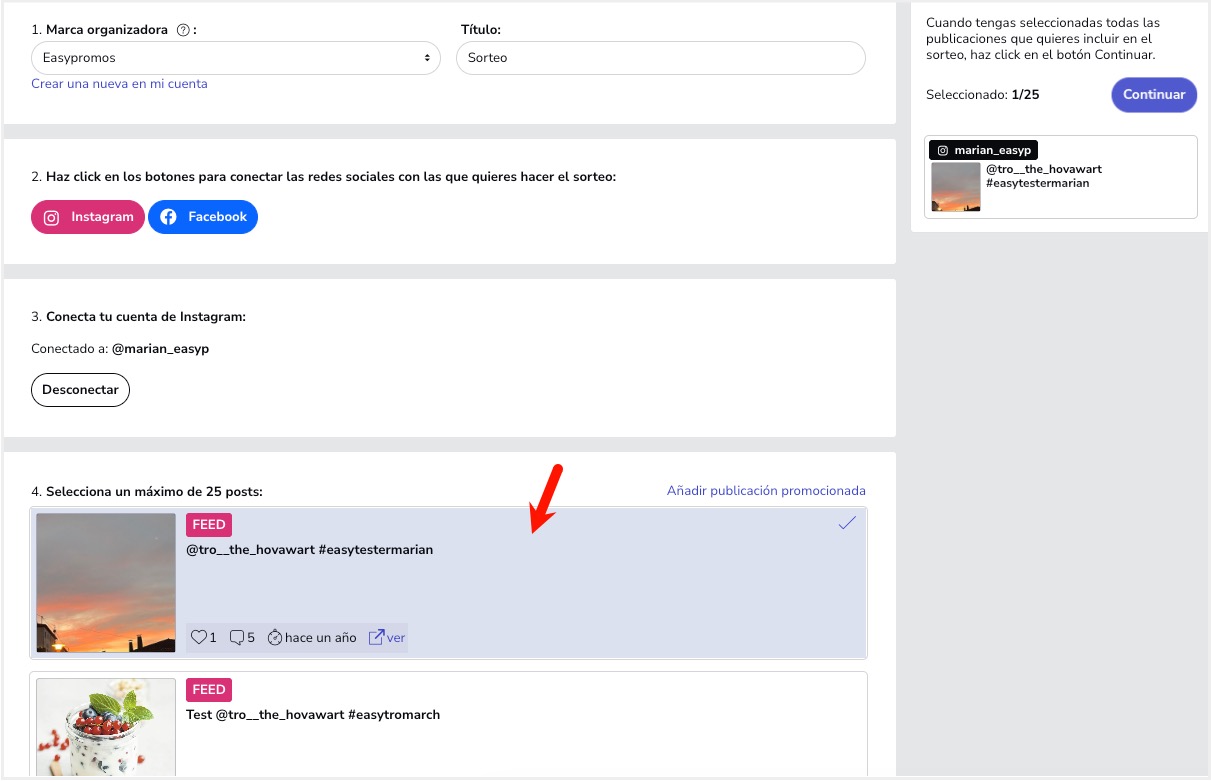The width and height of the screenshot is (1211, 781).
Task: Open the Marca organizadora dropdown
Action: 236,58
